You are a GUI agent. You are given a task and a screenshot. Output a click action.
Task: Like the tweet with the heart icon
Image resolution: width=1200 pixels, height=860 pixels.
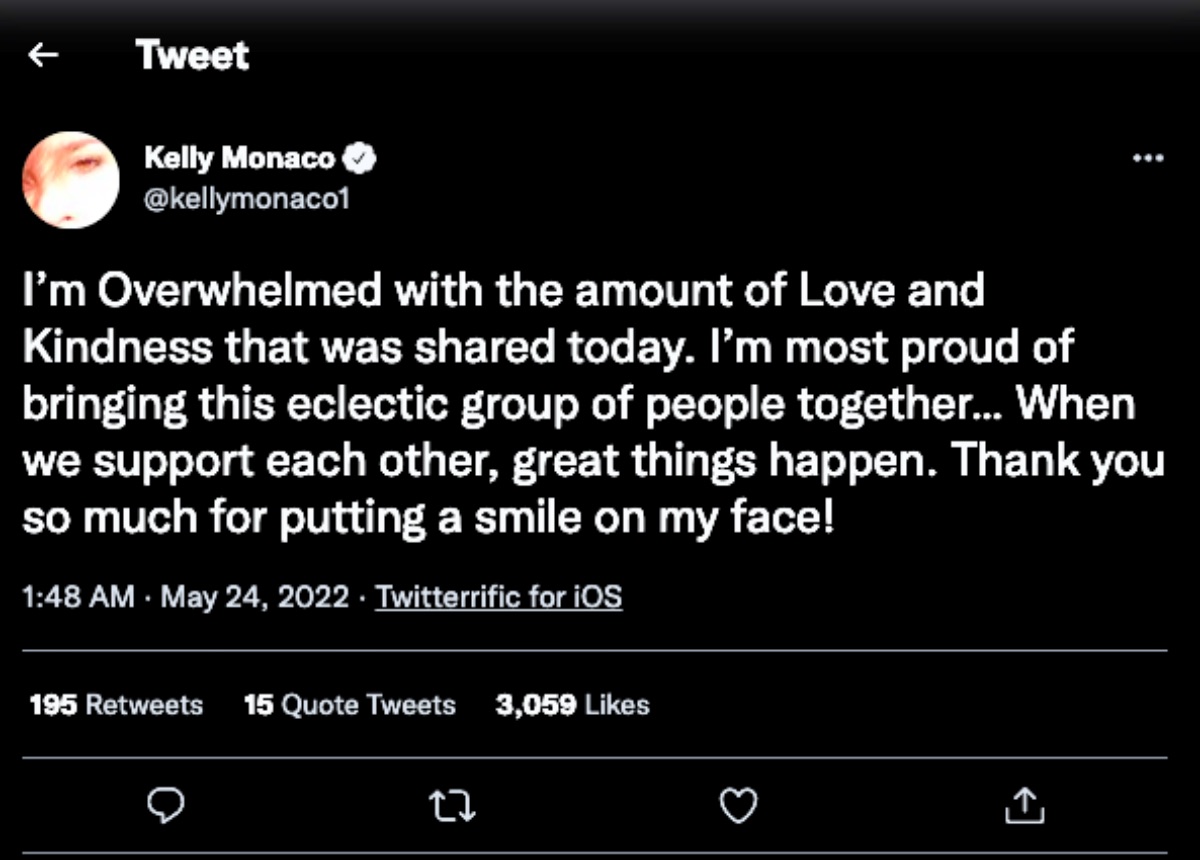pyautogui.click(x=739, y=805)
